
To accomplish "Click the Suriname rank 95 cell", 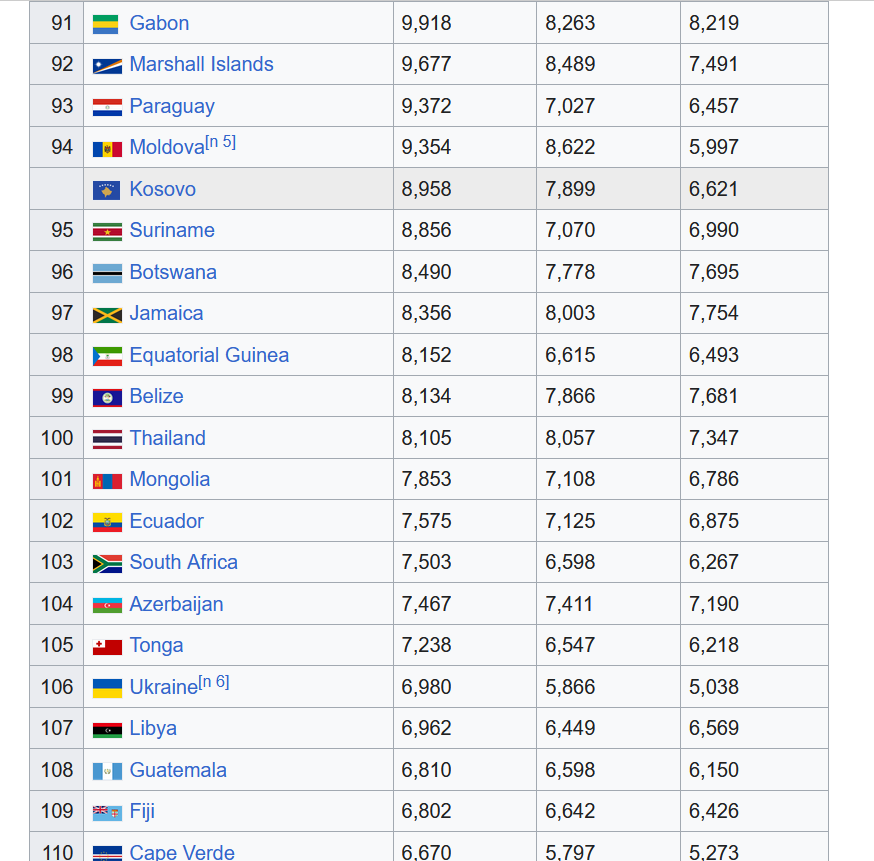I will (x=56, y=230).
